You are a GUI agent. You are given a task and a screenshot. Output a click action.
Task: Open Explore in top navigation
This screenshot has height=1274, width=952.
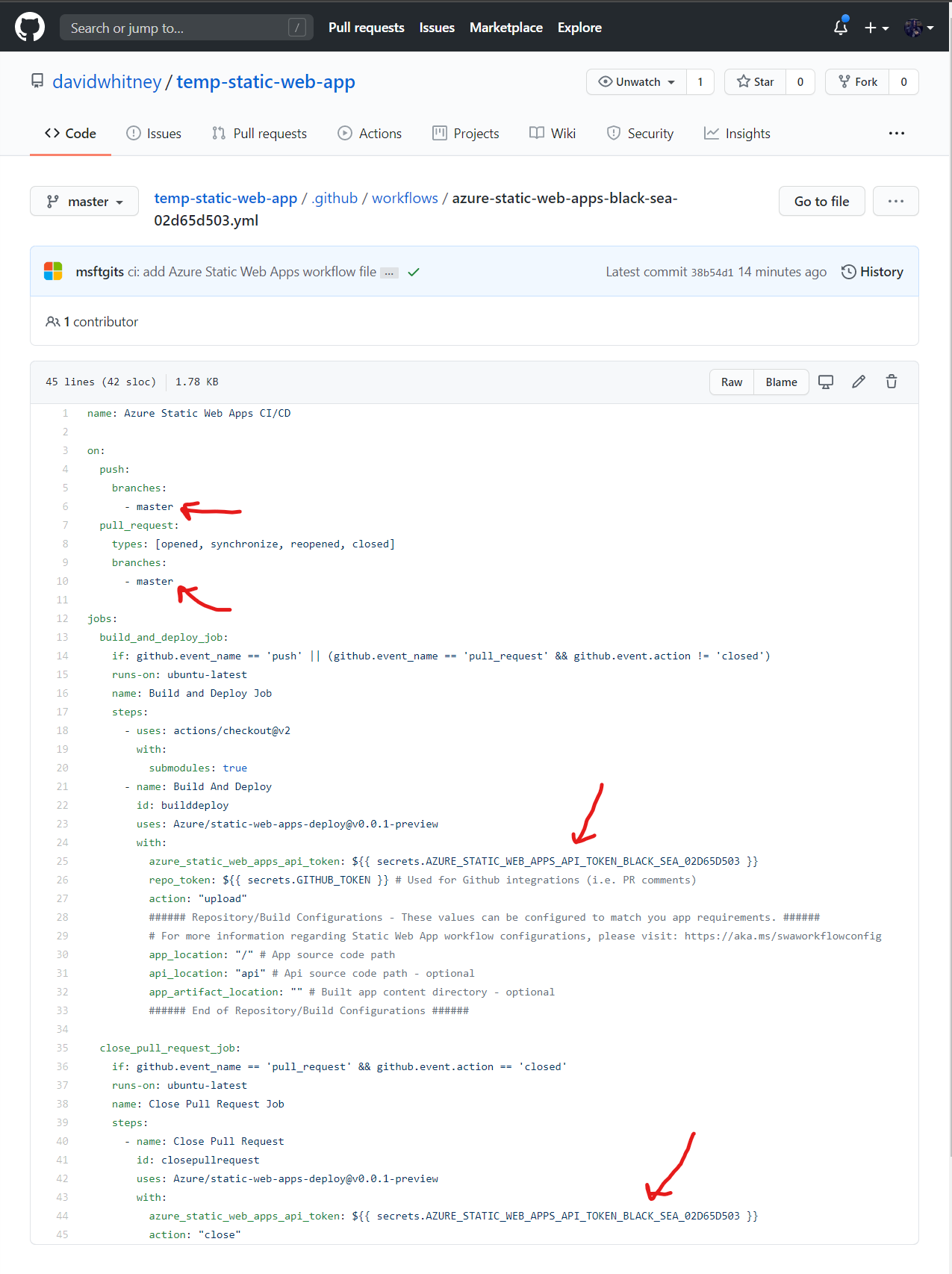coord(579,28)
